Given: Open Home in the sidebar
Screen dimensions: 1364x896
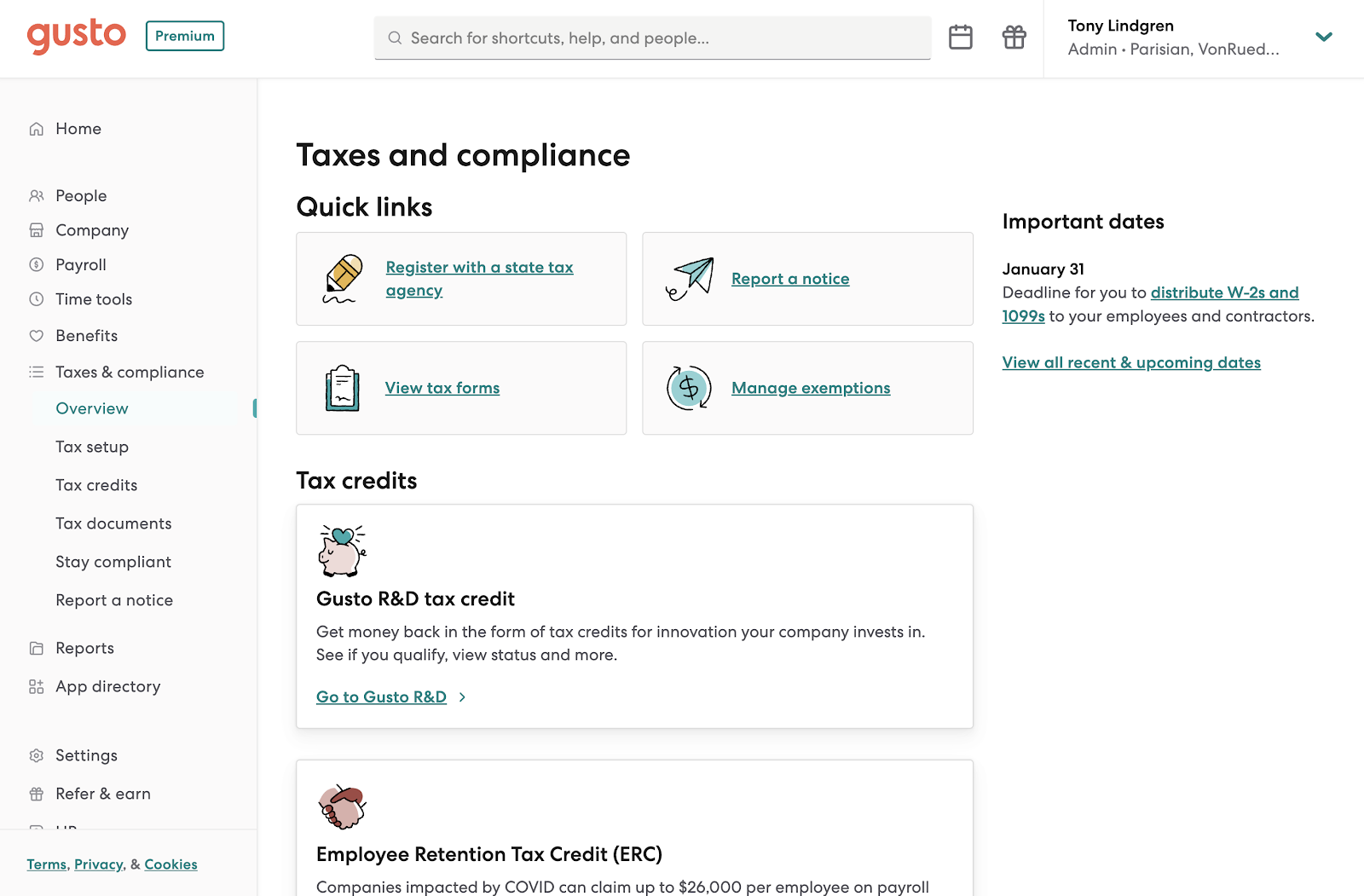Looking at the screenshot, I should pos(78,129).
